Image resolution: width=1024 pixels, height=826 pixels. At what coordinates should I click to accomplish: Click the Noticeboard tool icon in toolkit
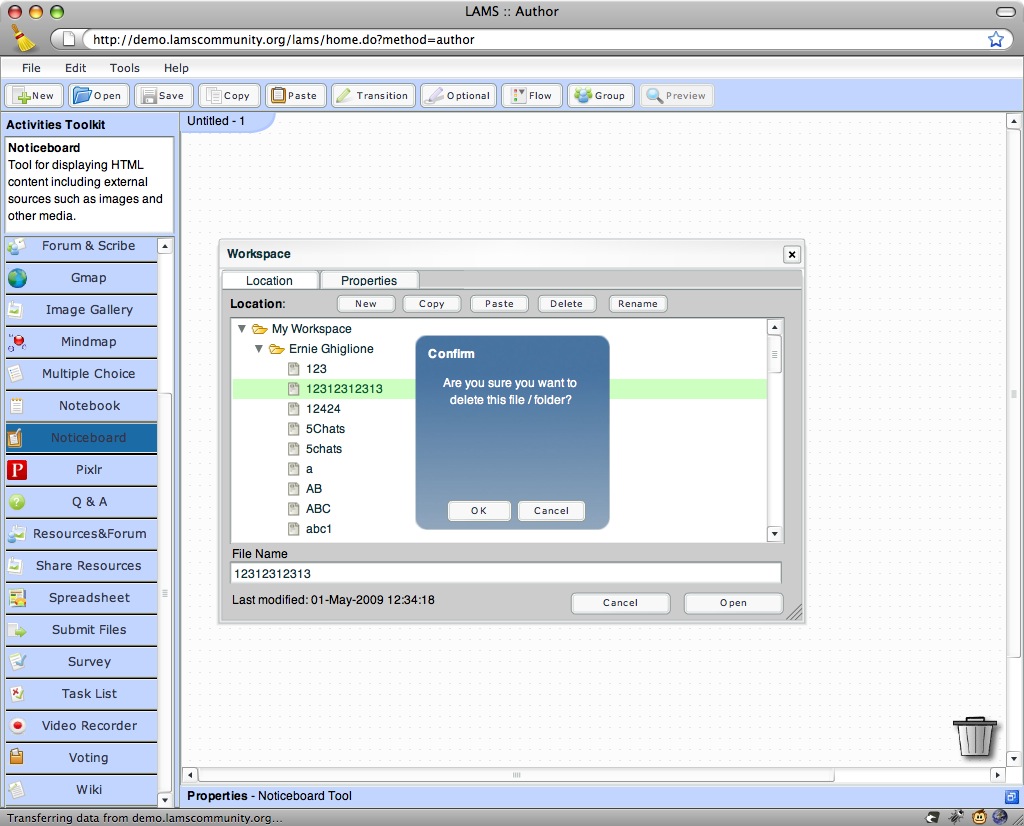[x=17, y=438]
